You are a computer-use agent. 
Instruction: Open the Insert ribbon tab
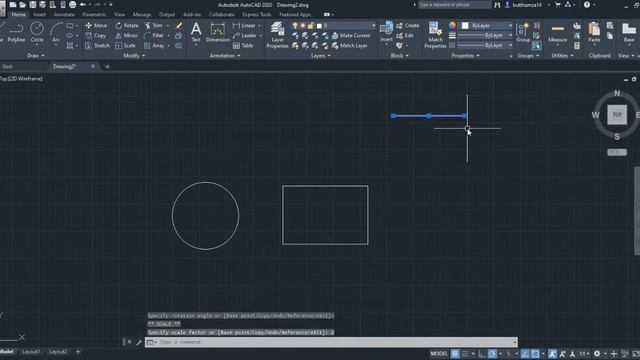40,14
